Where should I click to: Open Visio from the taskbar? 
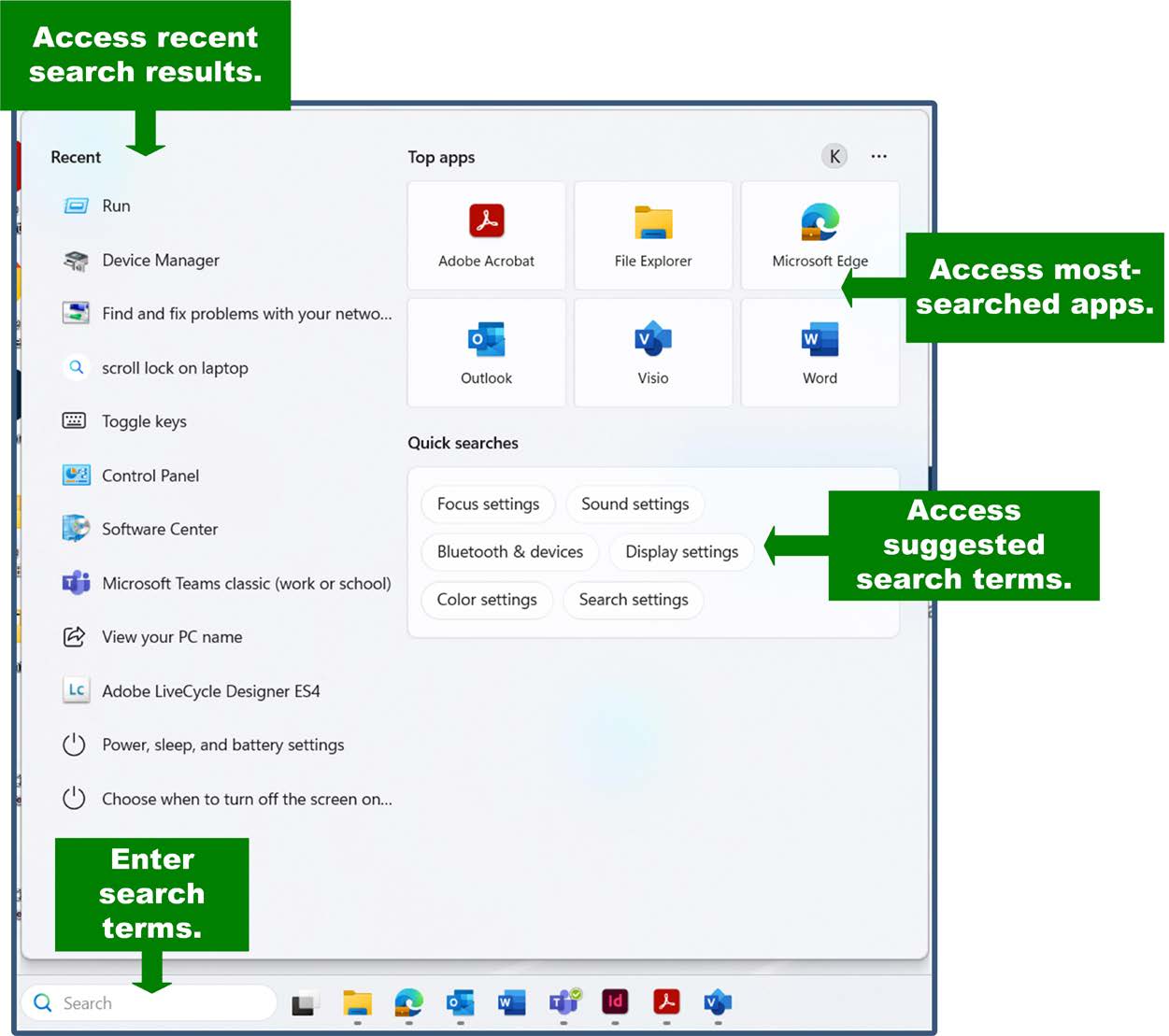coord(718,1002)
